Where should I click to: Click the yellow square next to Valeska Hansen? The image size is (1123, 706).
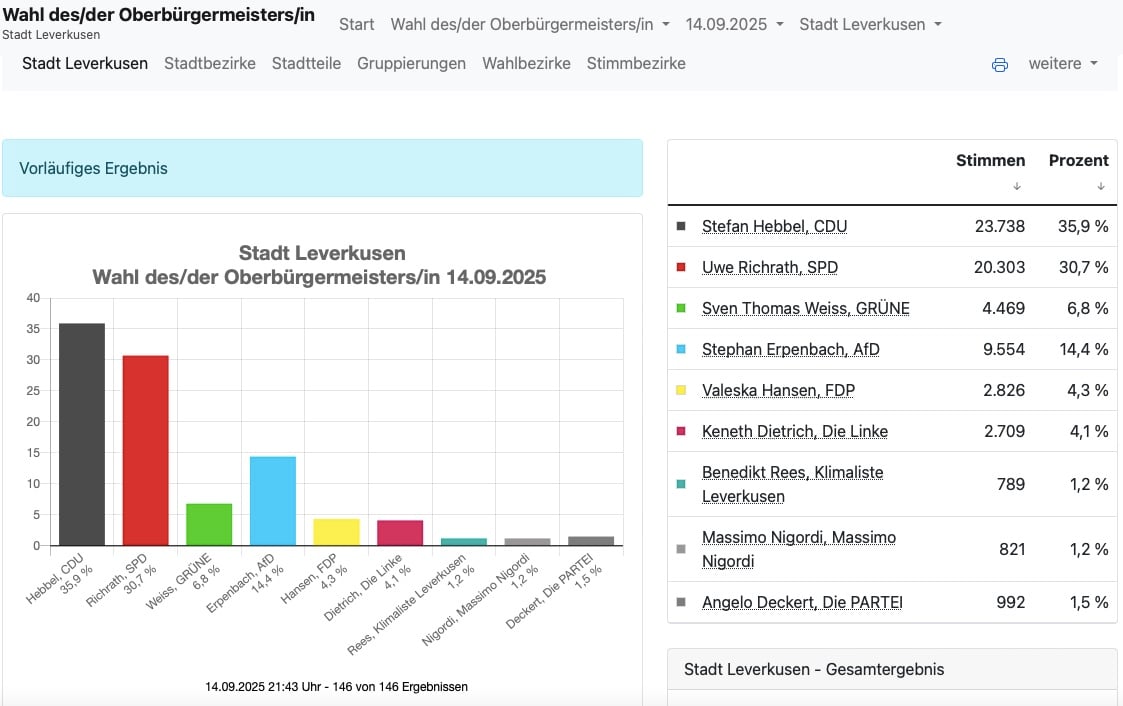coord(681,390)
